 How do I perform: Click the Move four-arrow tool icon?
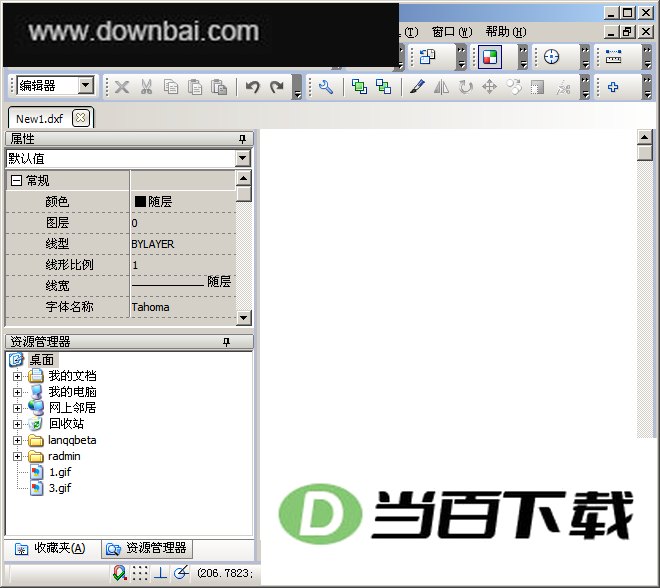(x=490, y=87)
